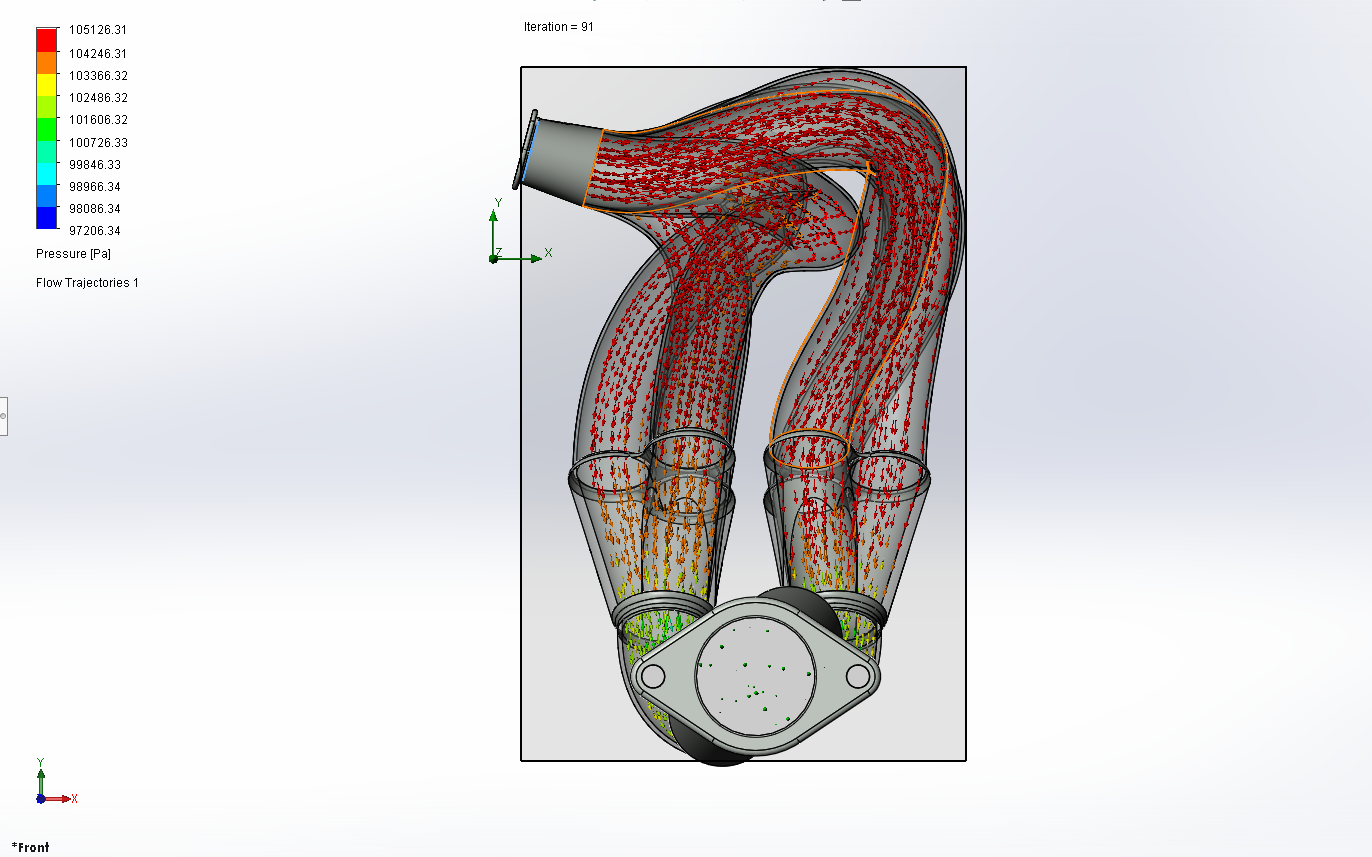Click the Flow Trajectories 1 label
This screenshot has height=857, width=1372.
pyautogui.click(x=87, y=283)
